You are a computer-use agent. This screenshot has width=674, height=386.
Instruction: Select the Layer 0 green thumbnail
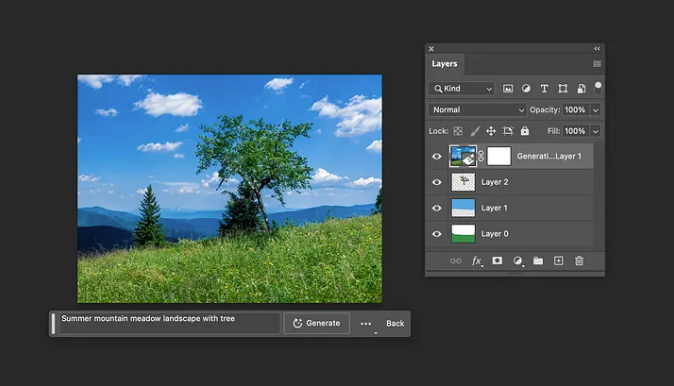click(x=463, y=234)
